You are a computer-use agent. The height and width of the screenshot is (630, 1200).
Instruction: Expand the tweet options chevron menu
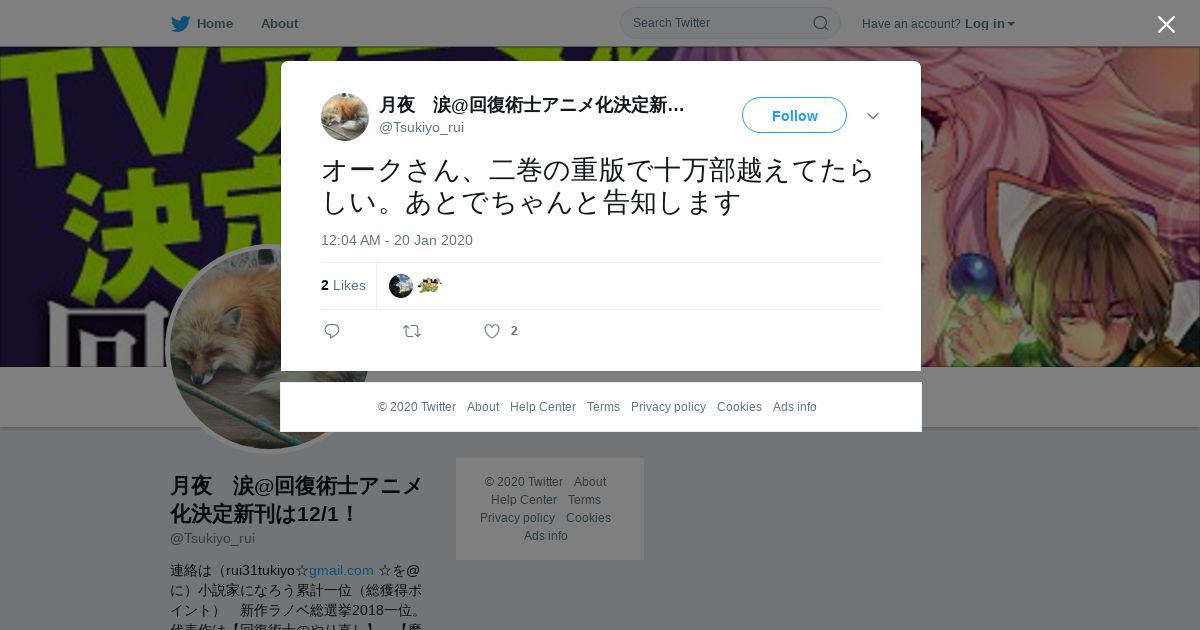pos(873,116)
